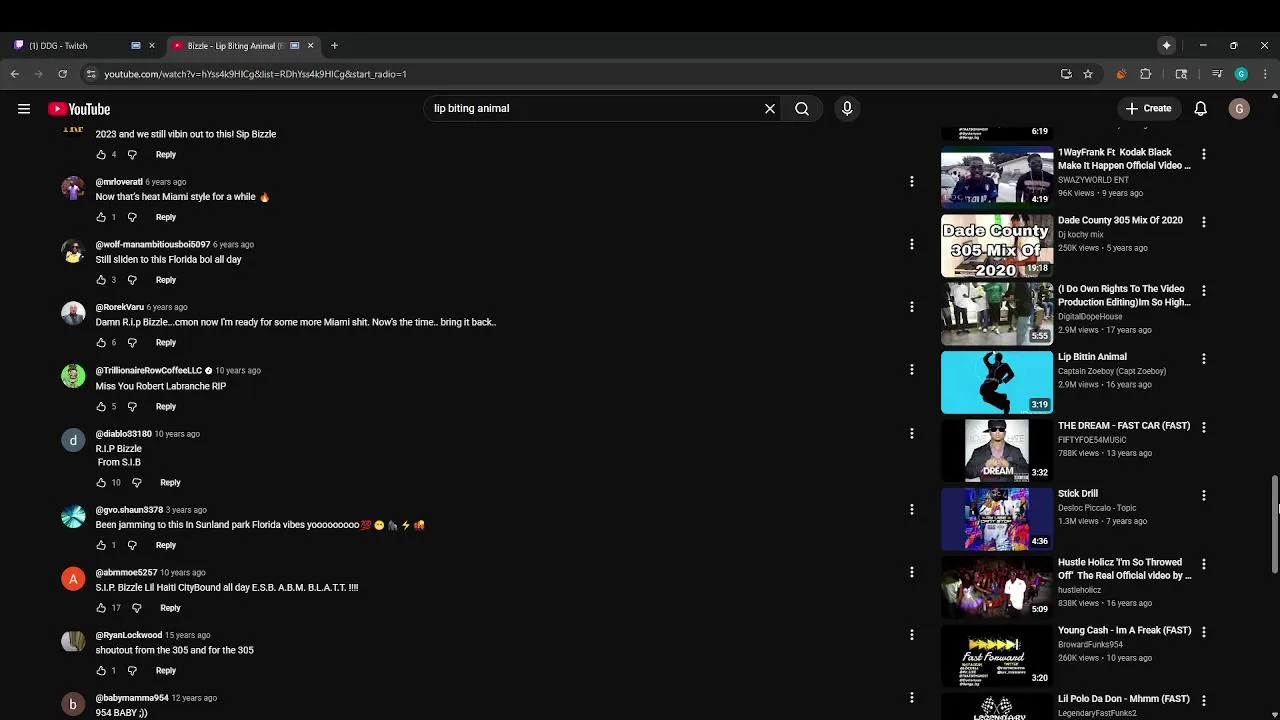Open Captain Zoeboy channel link
Viewport: 1280px width, 720px height.
(1112, 371)
